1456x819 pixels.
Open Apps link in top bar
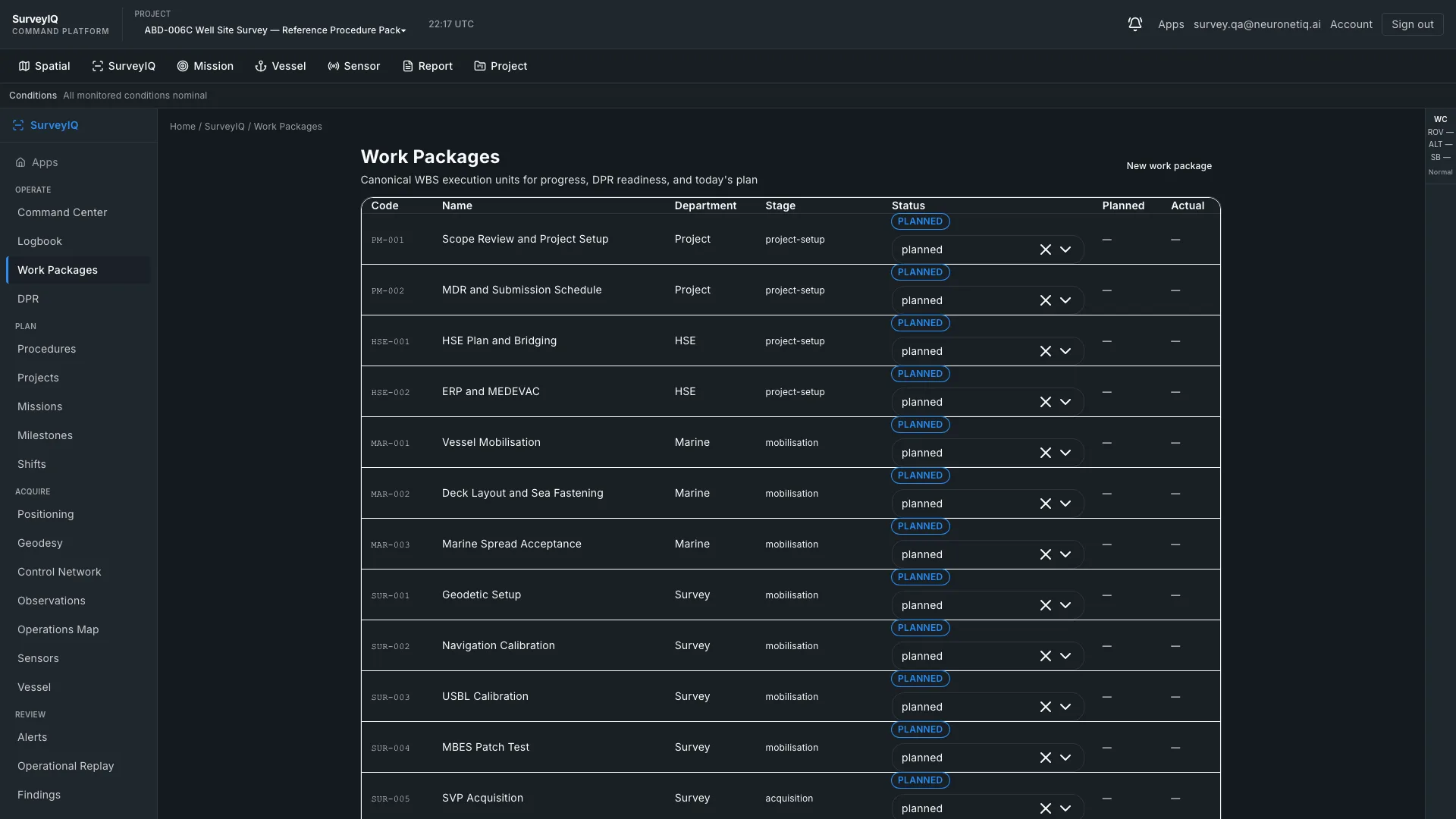1171,24
